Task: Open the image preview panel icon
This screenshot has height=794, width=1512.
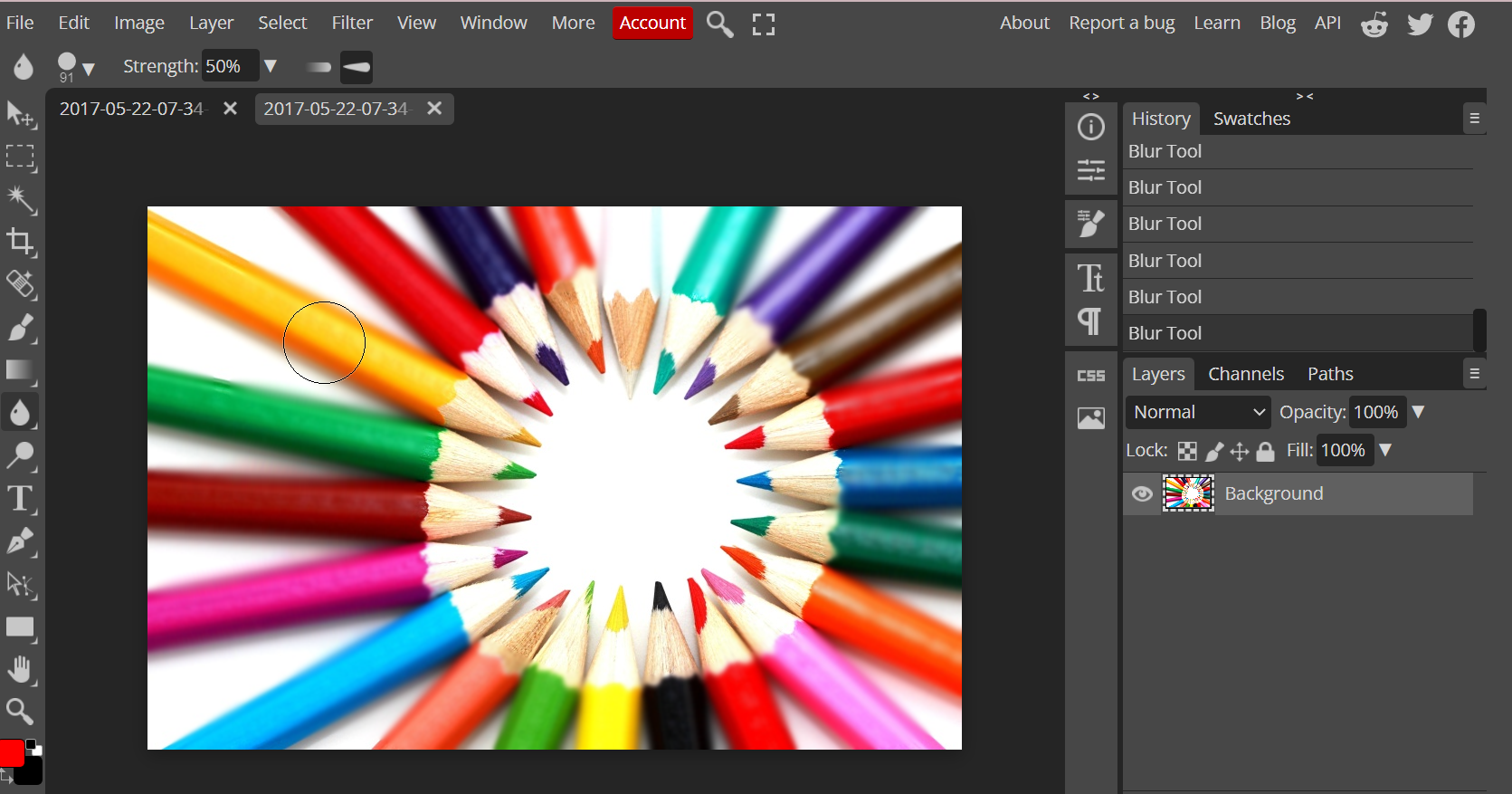Action: 1091,418
